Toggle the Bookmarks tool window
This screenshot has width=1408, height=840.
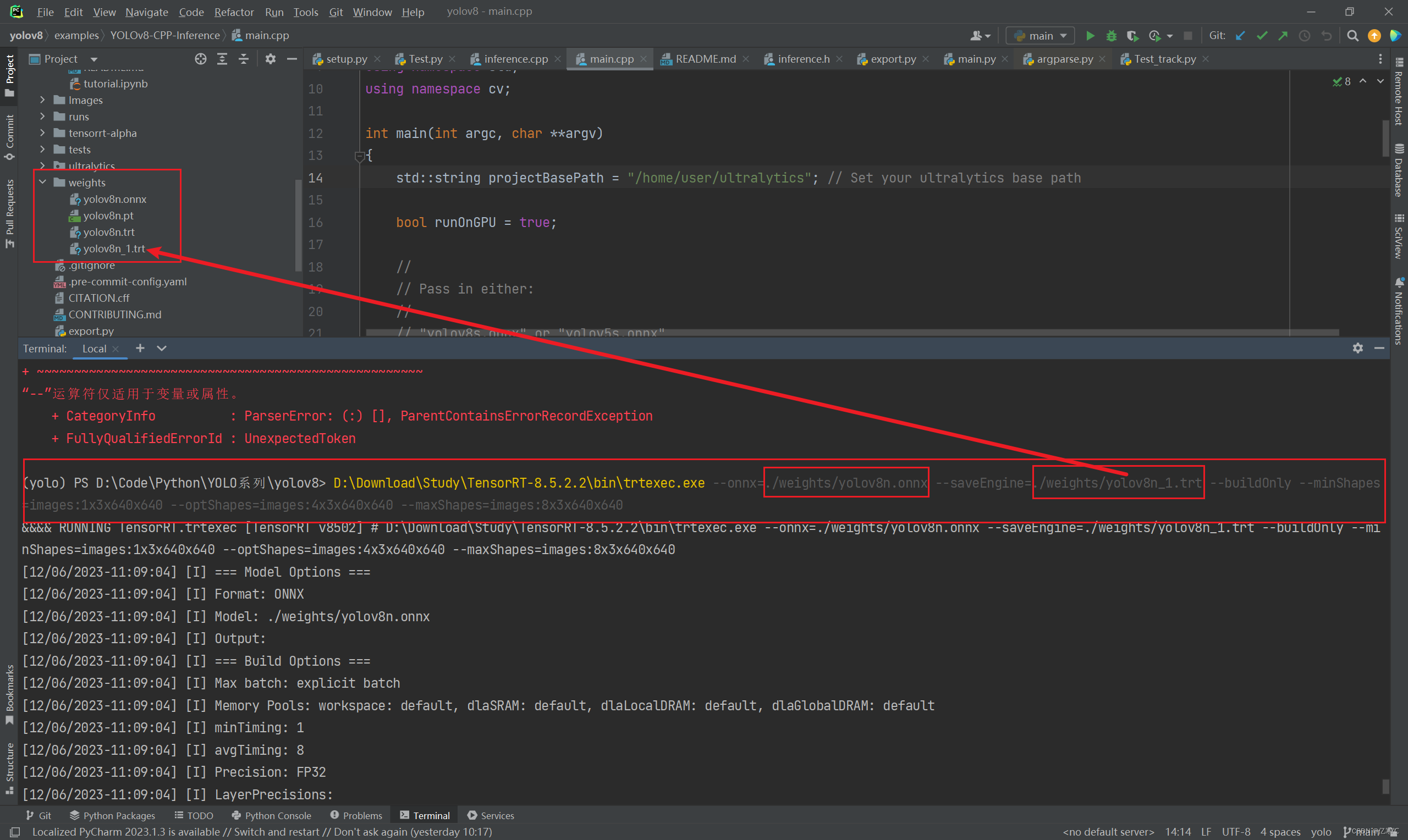point(9,693)
